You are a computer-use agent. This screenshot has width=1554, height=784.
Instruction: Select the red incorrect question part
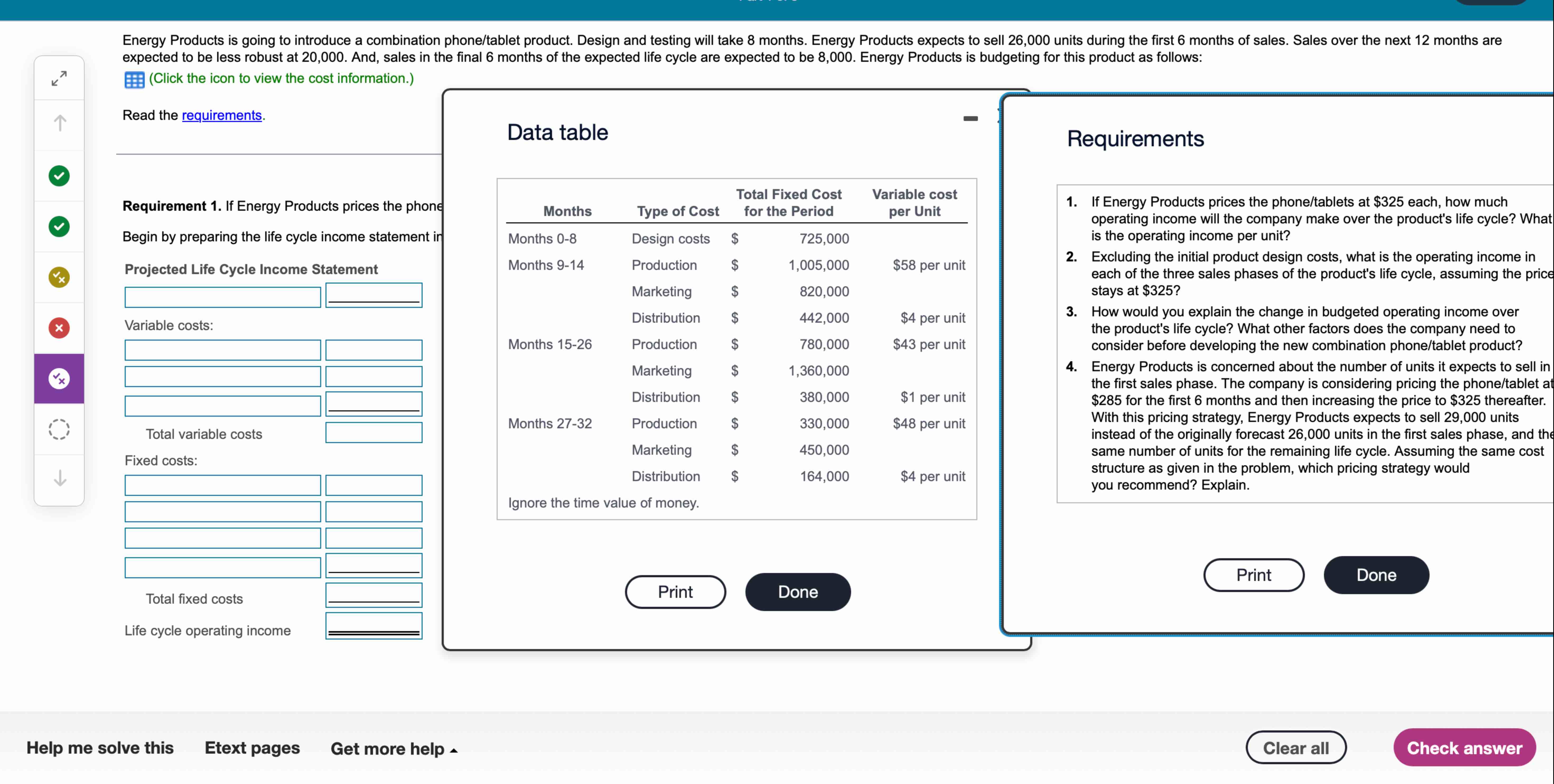pyautogui.click(x=59, y=328)
